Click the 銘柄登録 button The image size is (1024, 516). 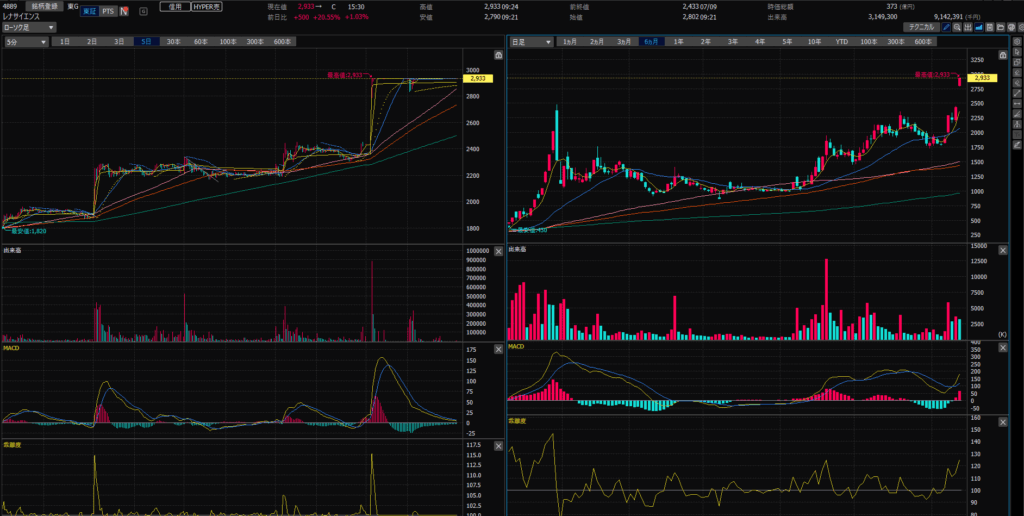click(x=44, y=6)
